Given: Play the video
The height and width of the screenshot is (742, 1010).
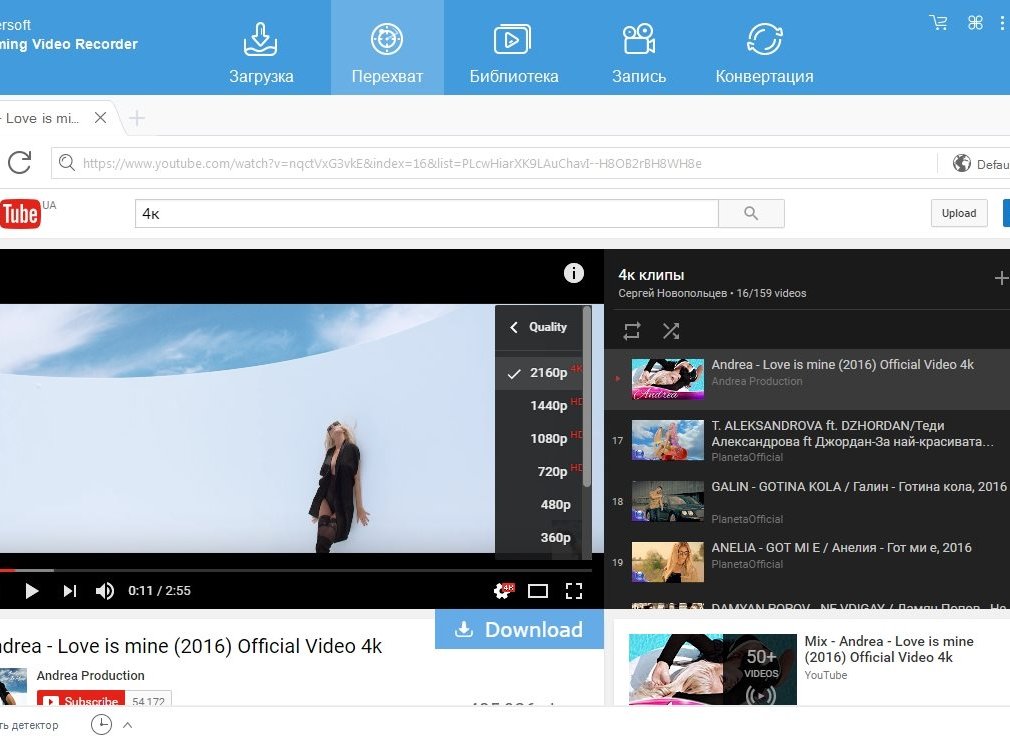Looking at the screenshot, I should [31, 591].
